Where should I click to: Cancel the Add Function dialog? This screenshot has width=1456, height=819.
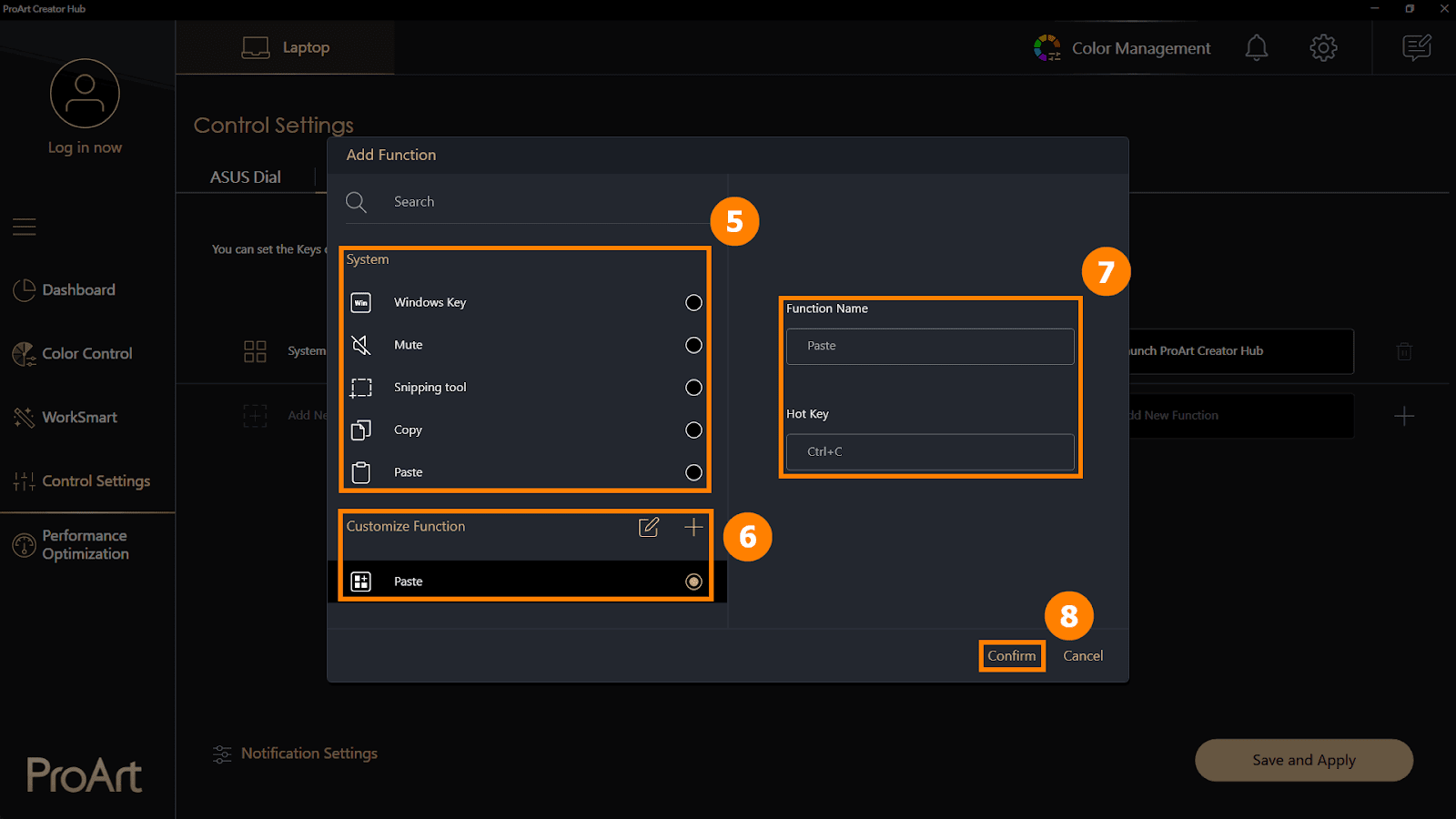(x=1083, y=656)
